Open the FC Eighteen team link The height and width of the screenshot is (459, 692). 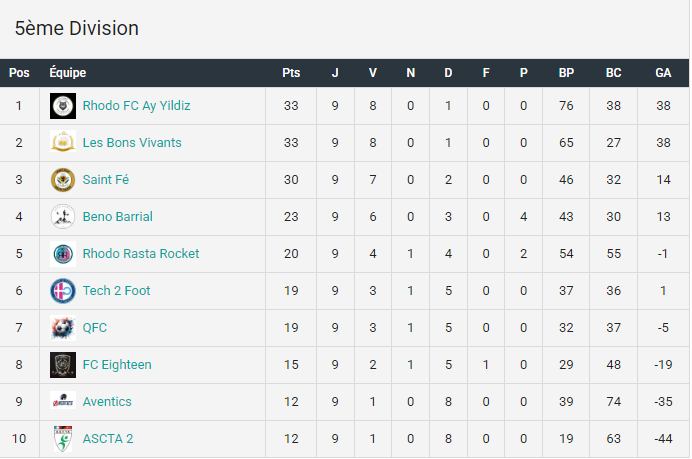click(117, 365)
